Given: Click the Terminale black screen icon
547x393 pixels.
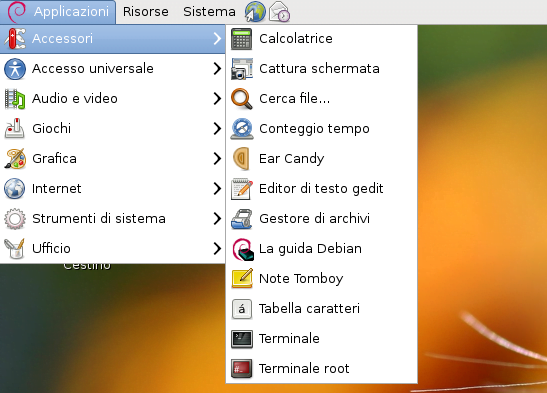Looking at the screenshot, I should click(x=241, y=339).
